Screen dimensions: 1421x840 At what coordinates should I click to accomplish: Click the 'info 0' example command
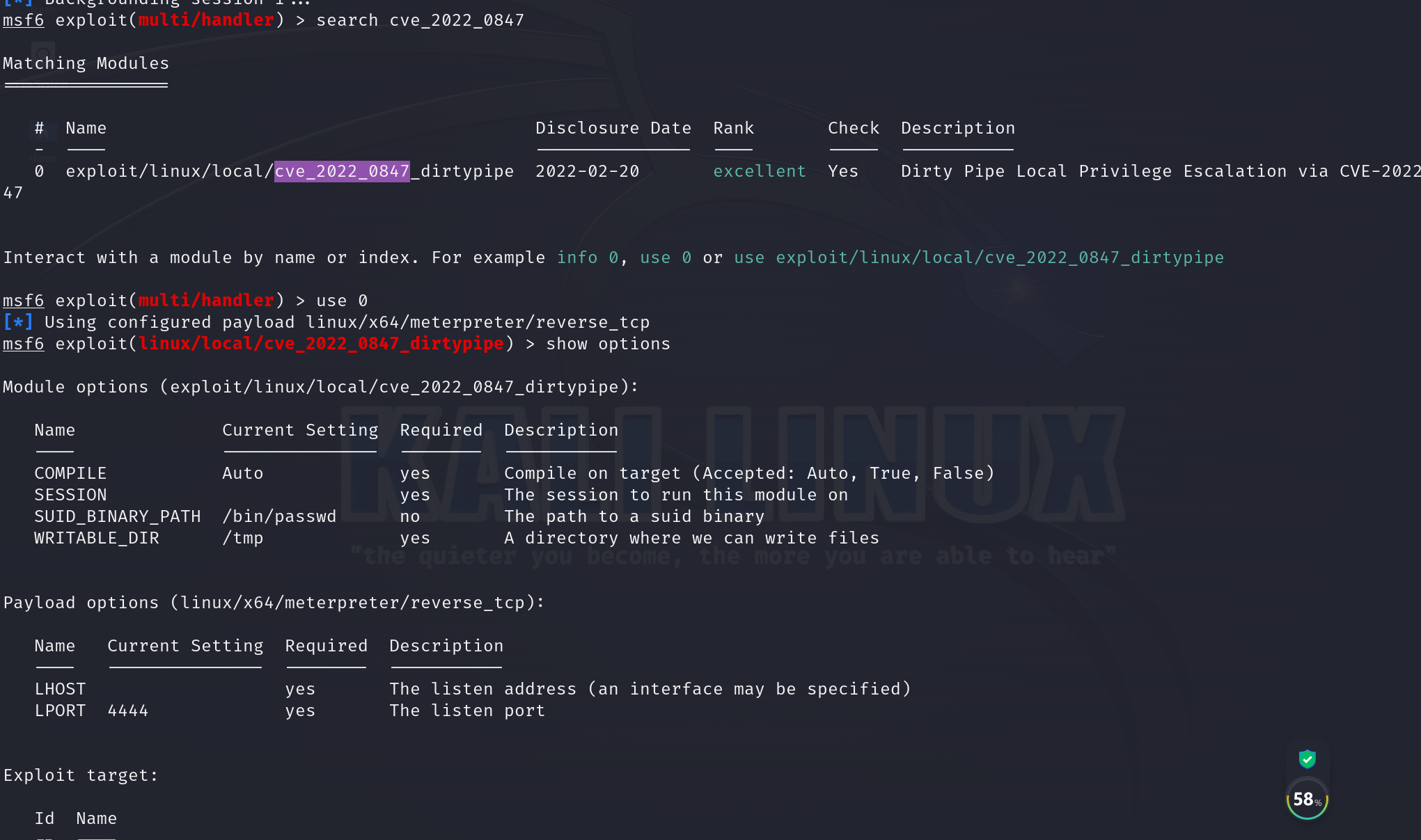[x=587, y=257]
